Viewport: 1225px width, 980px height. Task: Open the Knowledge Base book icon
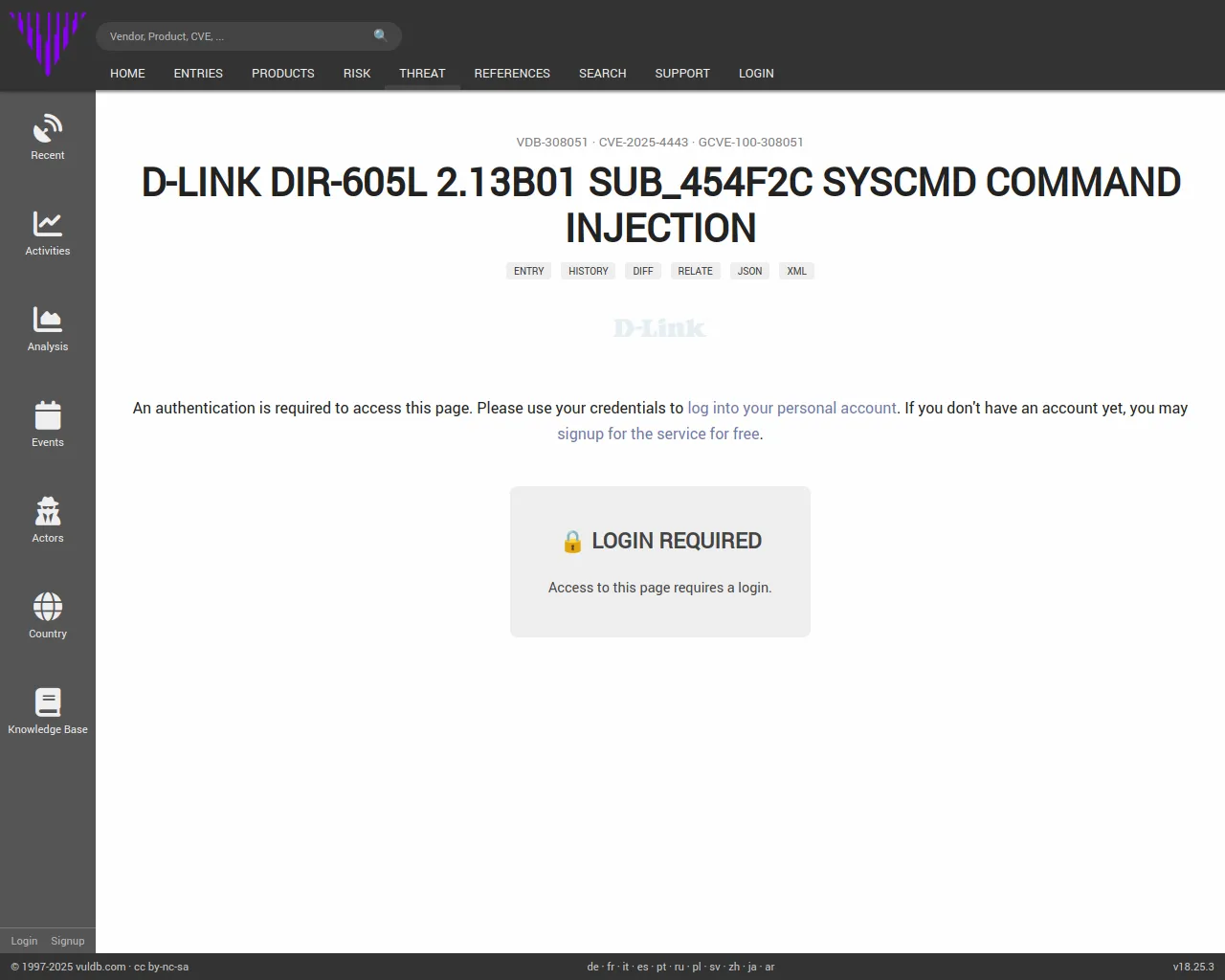coord(48,702)
